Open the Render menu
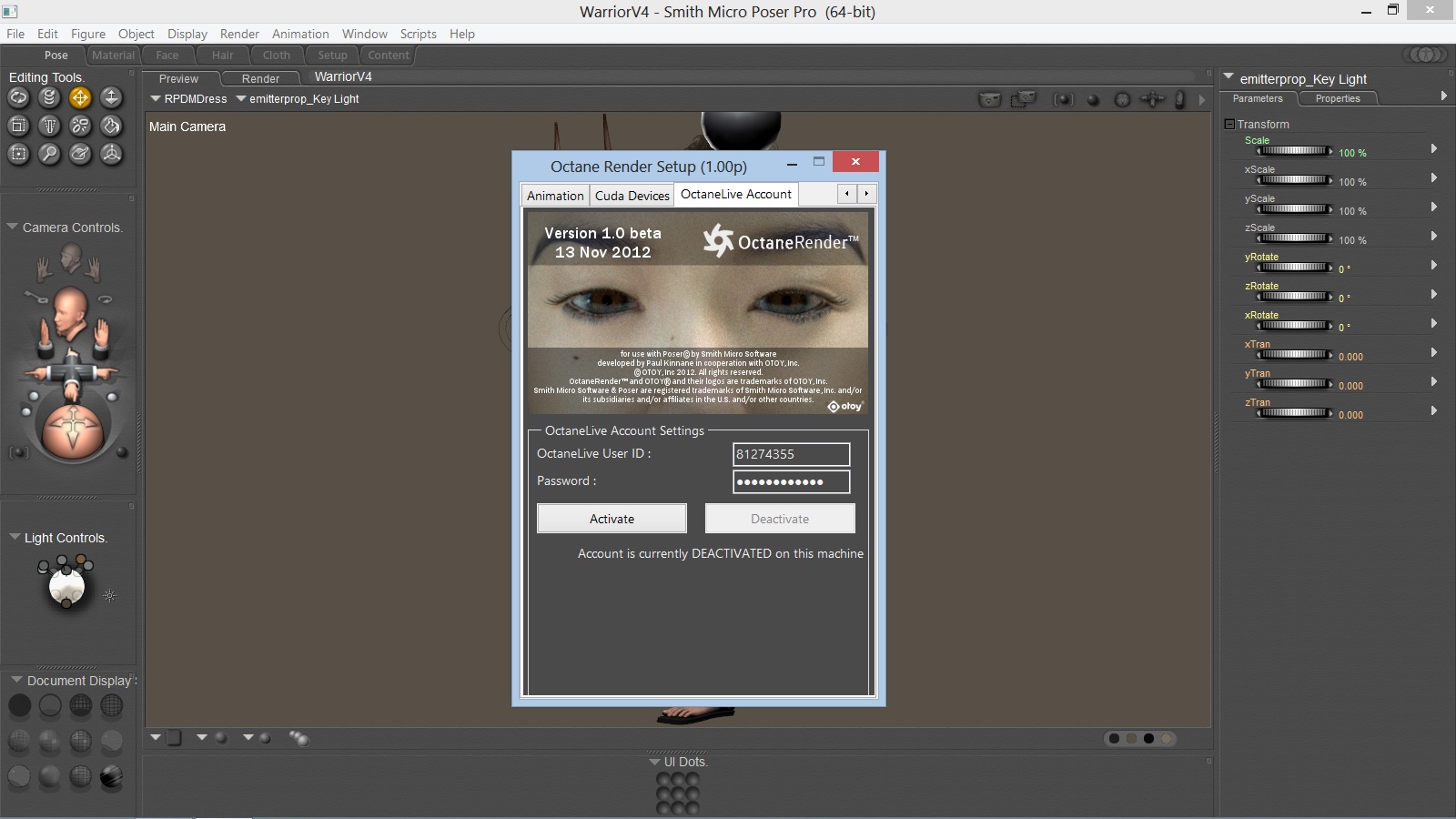This screenshot has width=1456, height=819. [x=239, y=34]
